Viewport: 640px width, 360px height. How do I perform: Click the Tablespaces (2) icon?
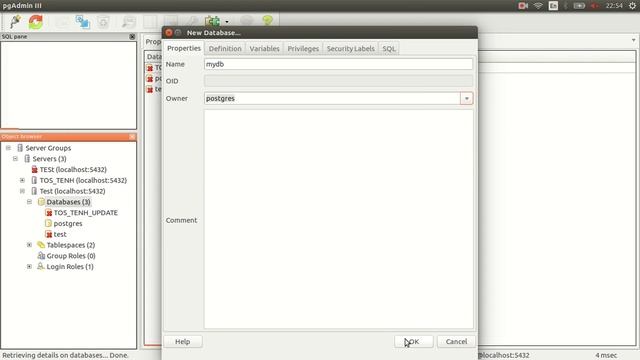pos(41,245)
